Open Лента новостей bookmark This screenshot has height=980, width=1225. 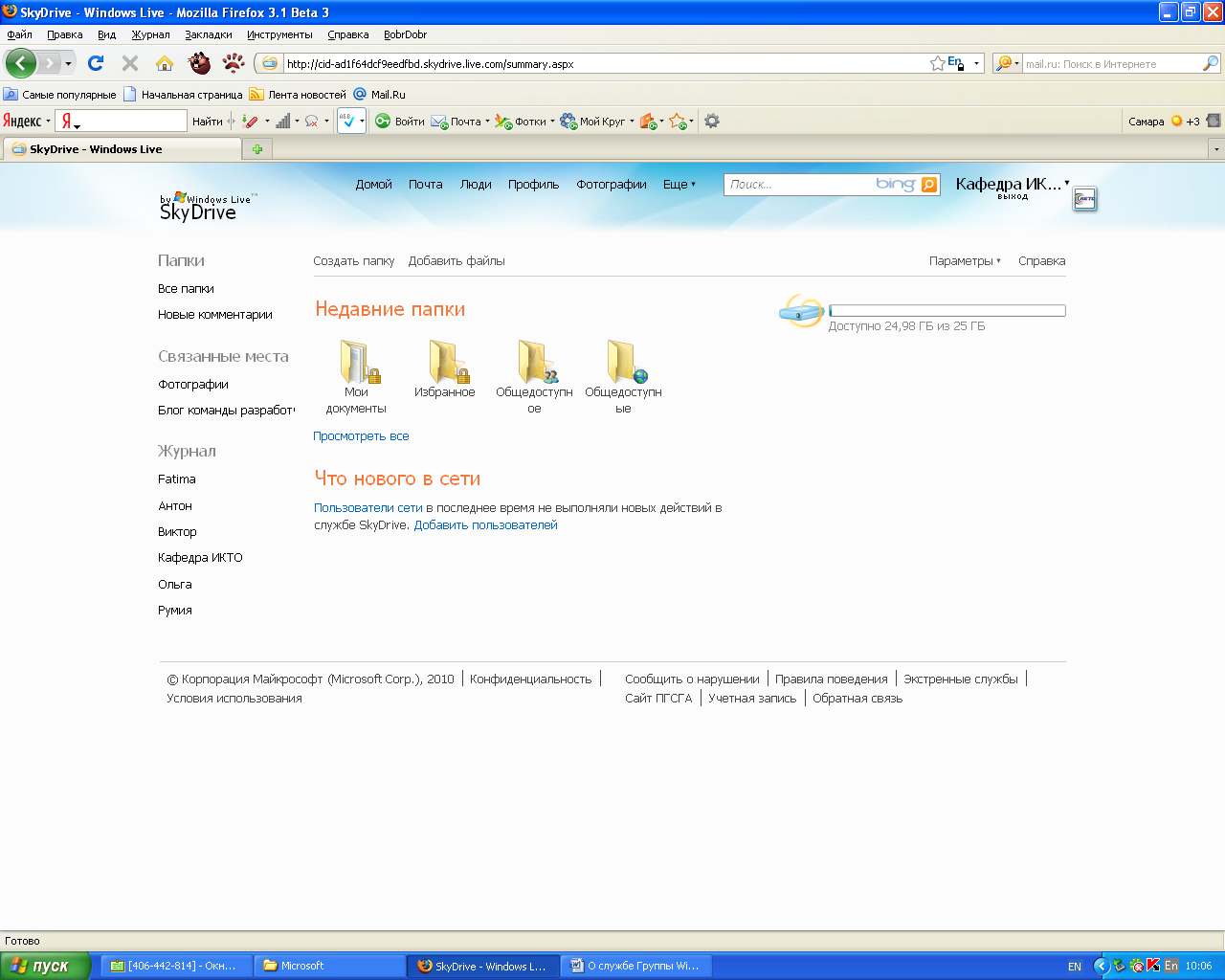pos(298,95)
